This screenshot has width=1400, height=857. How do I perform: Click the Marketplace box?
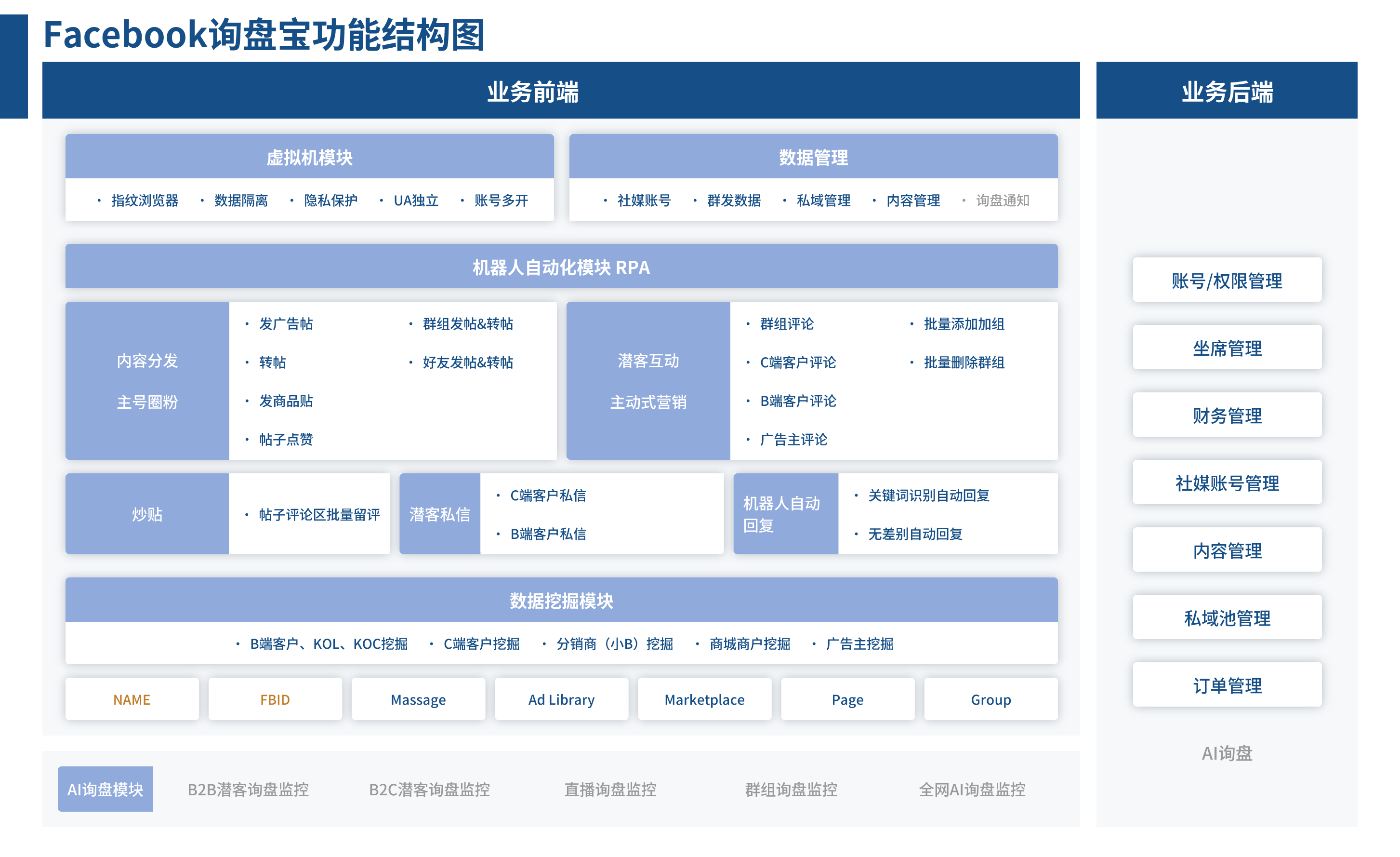(704, 699)
